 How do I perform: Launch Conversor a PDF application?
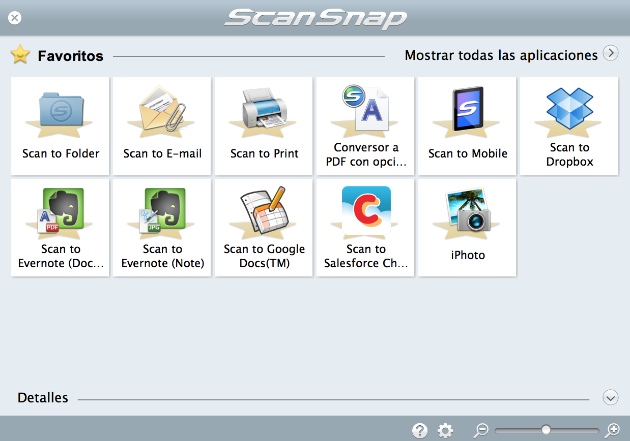tap(366, 125)
